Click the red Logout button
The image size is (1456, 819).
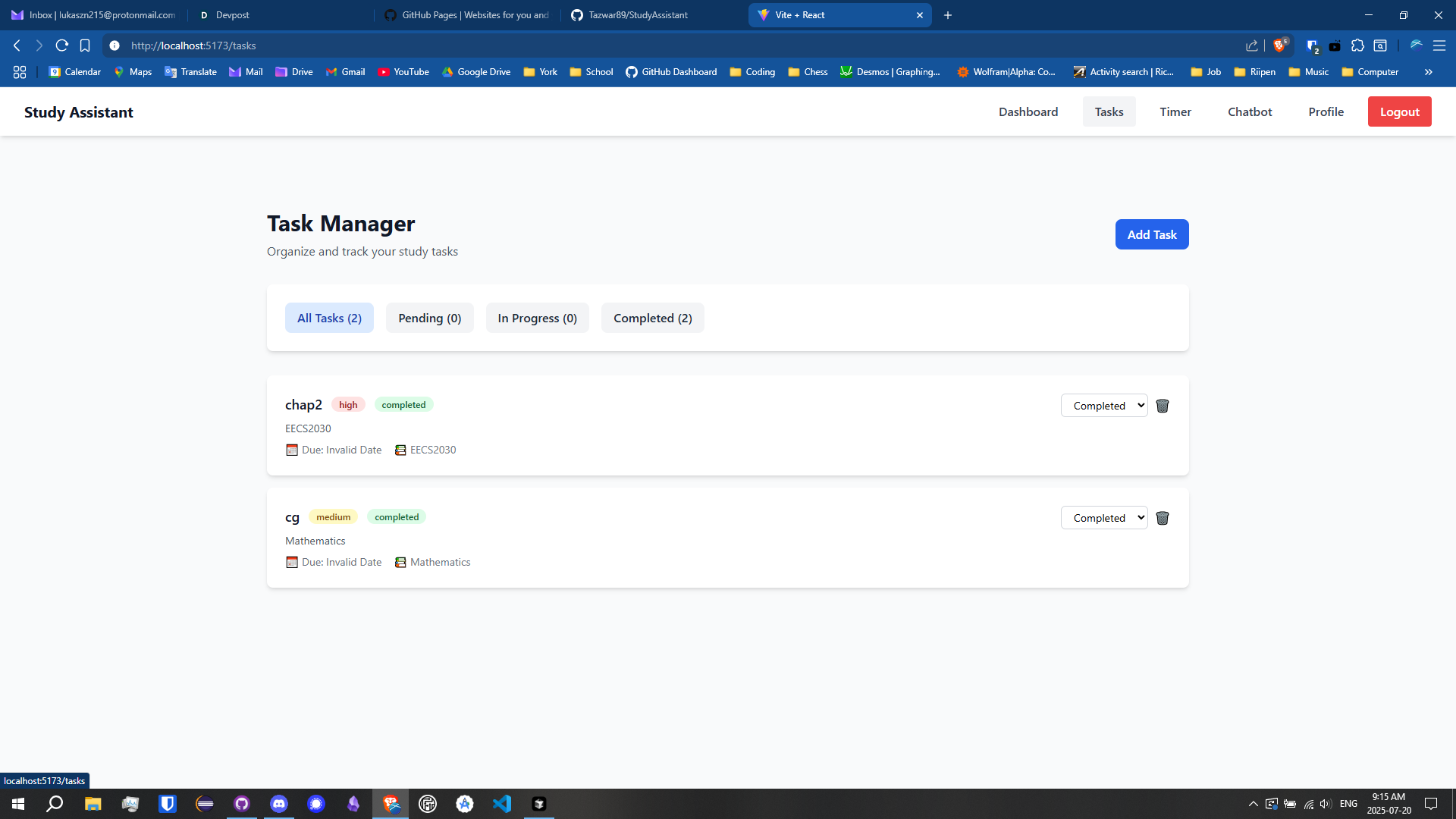[1398, 111]
